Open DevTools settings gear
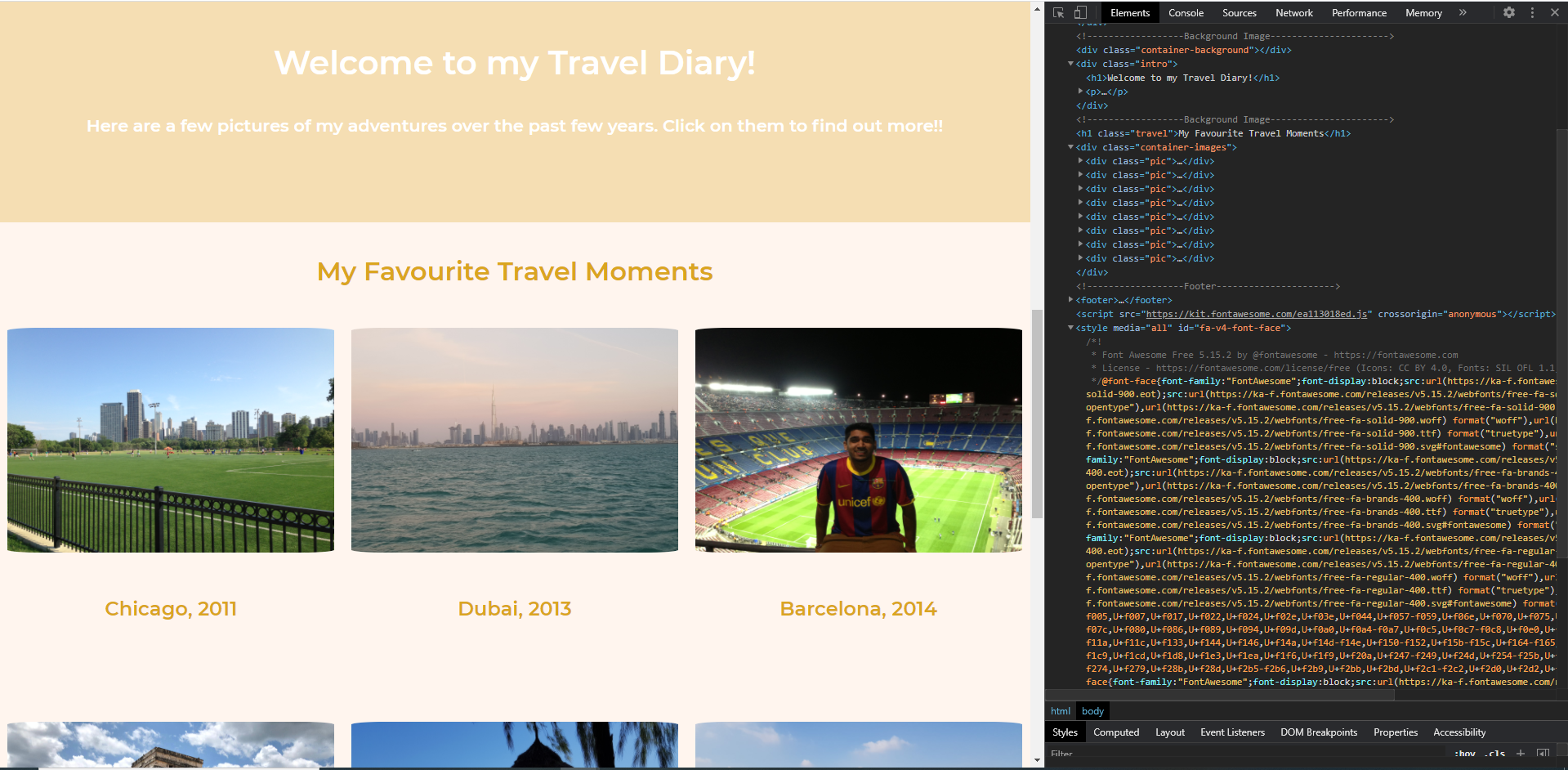The image size is (1568, 770). (1509, 13)
